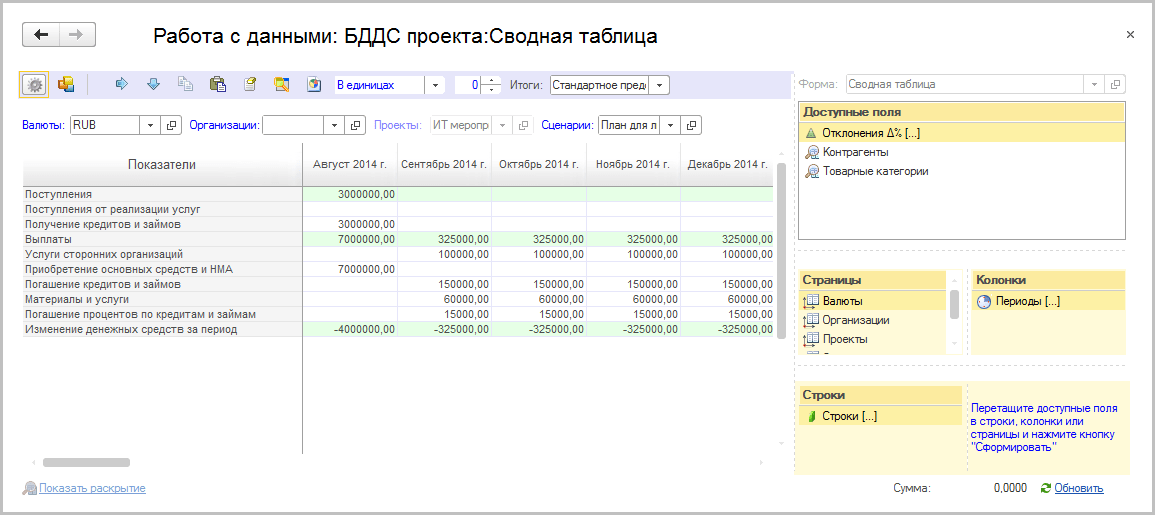Image resolution: width=1155 pixels, height=515 pixels.
Task: Expand the Организации dropdown
Action: click(333, 125)
